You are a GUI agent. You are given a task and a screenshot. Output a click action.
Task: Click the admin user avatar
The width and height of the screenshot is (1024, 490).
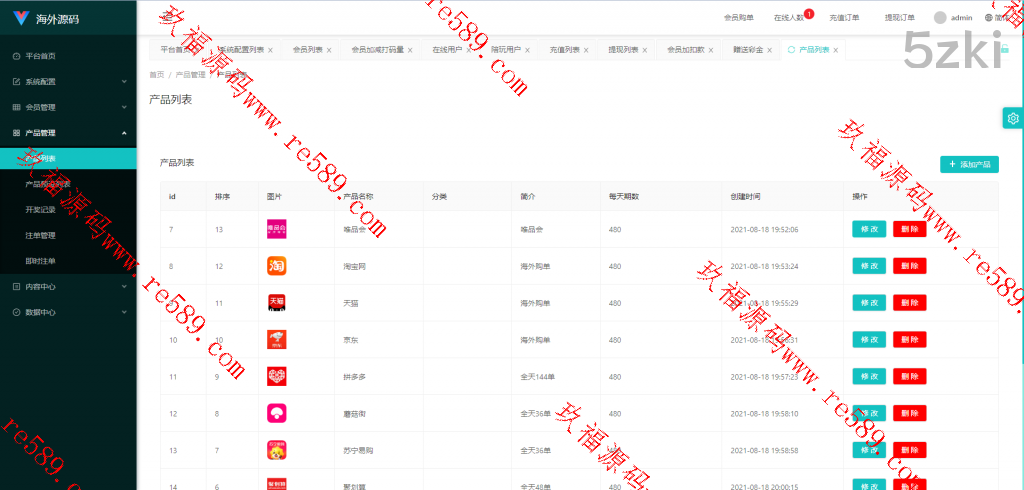coord(940,17)
